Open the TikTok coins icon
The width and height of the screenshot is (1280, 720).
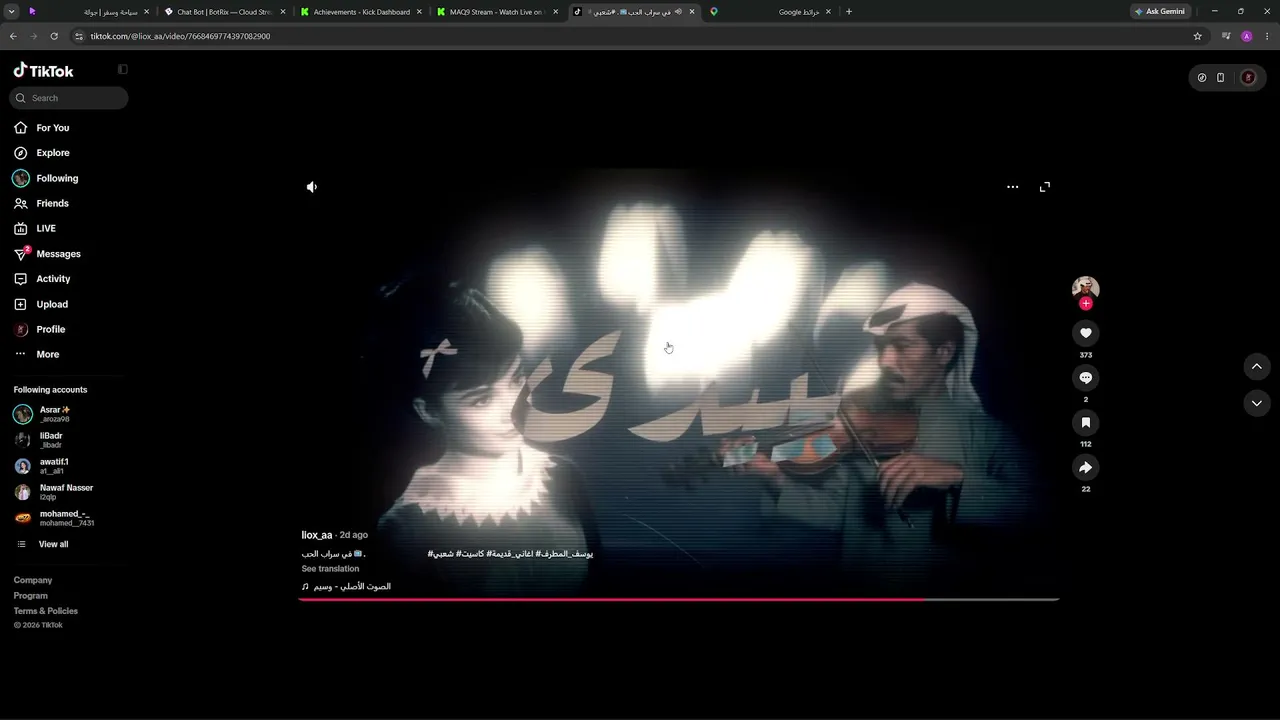click(1202, 78)
